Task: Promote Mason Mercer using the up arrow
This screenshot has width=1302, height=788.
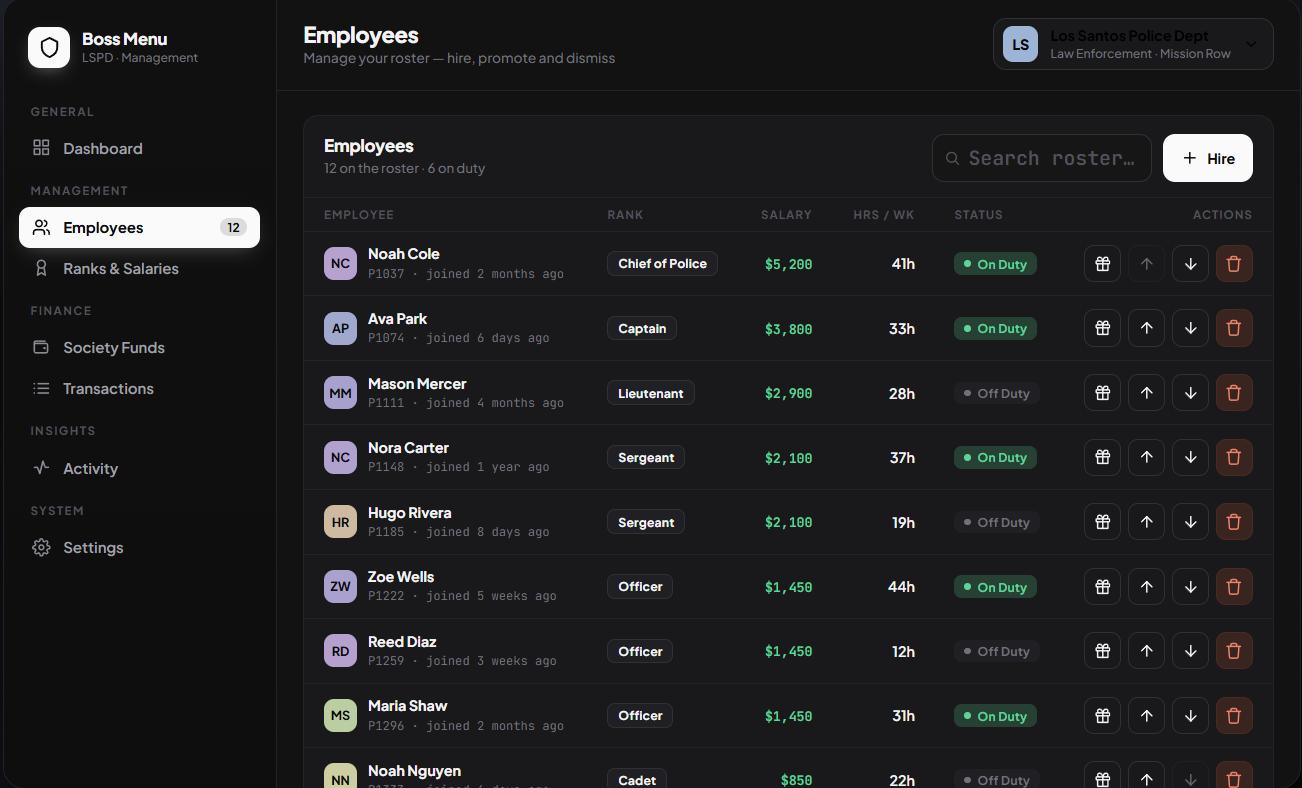Action: tap(1146, 393)
